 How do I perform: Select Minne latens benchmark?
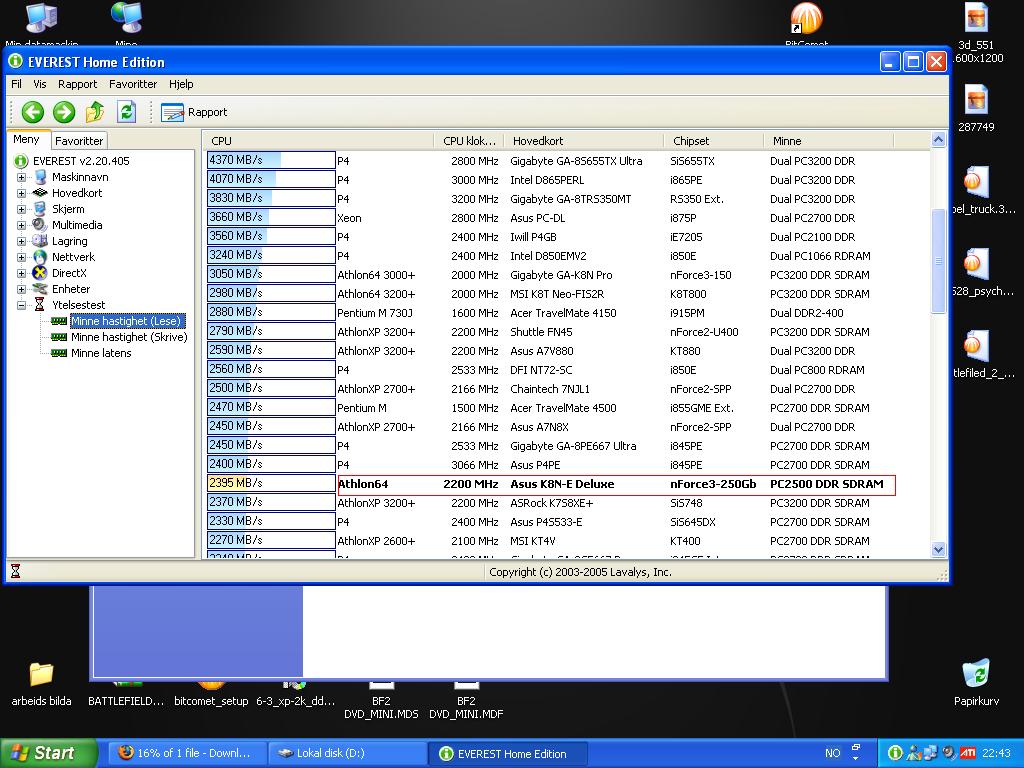[x=101, y=353]
